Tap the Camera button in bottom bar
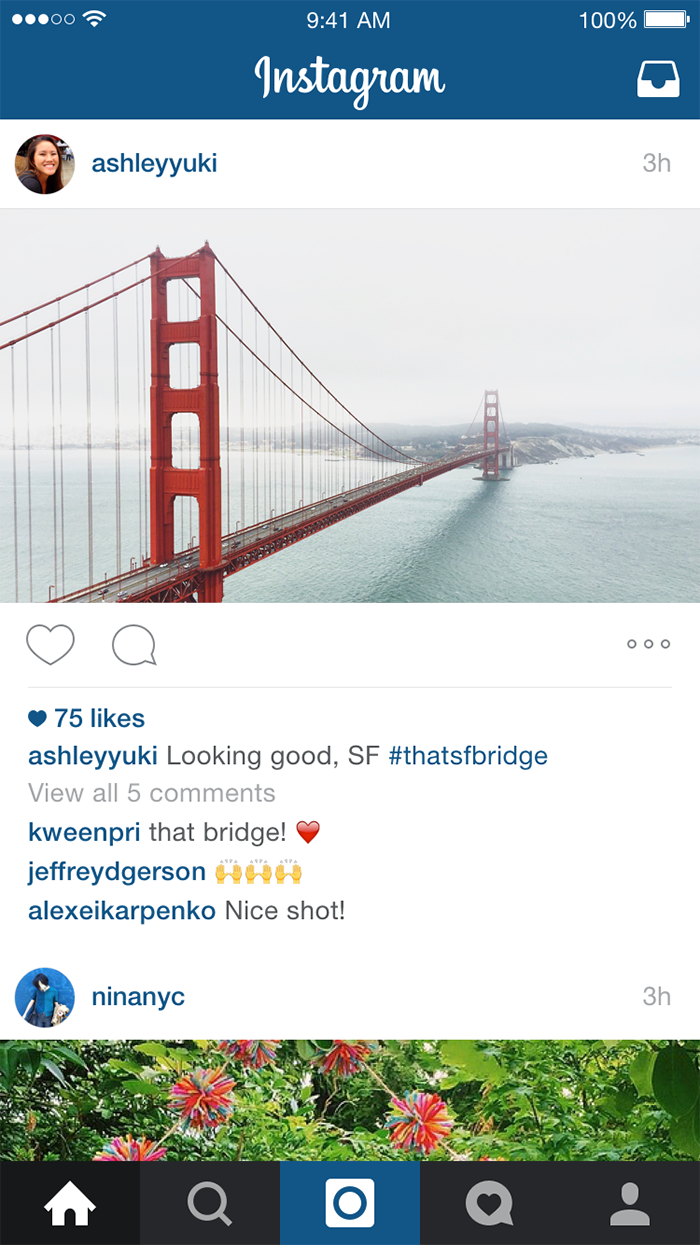700x1245 pixels. 350,1203
